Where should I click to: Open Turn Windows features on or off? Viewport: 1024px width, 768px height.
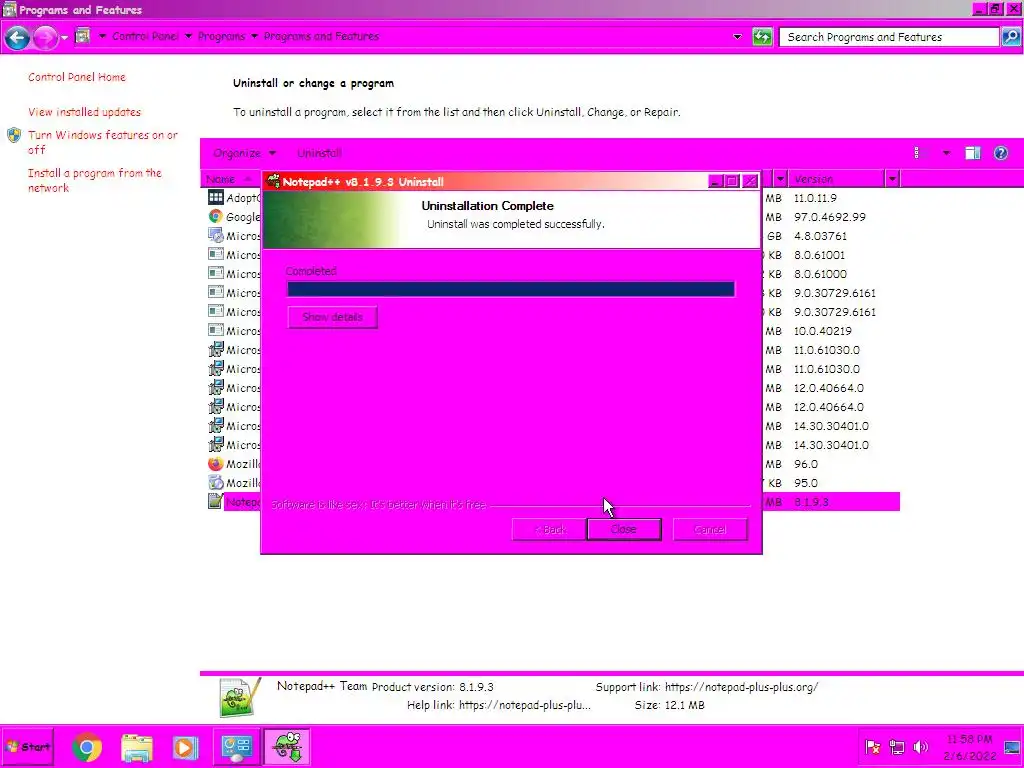[x=103, y=142]
